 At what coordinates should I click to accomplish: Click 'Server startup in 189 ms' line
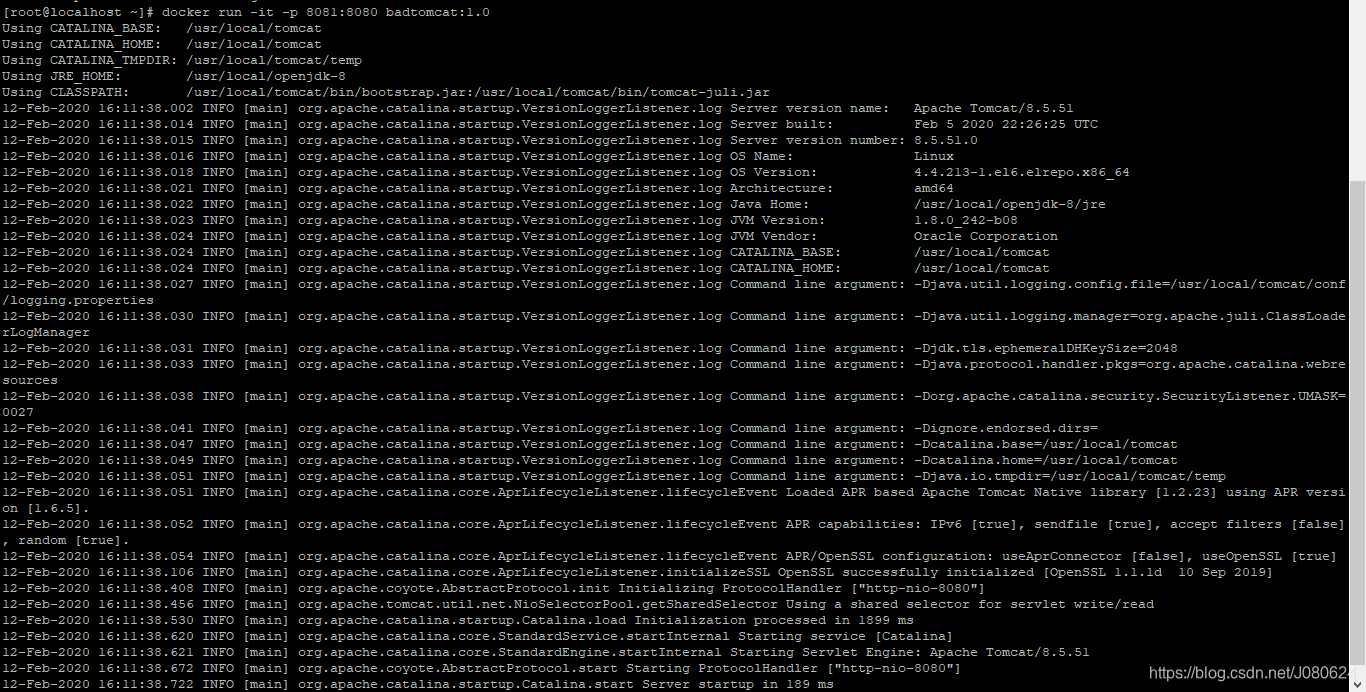point(418,684)
